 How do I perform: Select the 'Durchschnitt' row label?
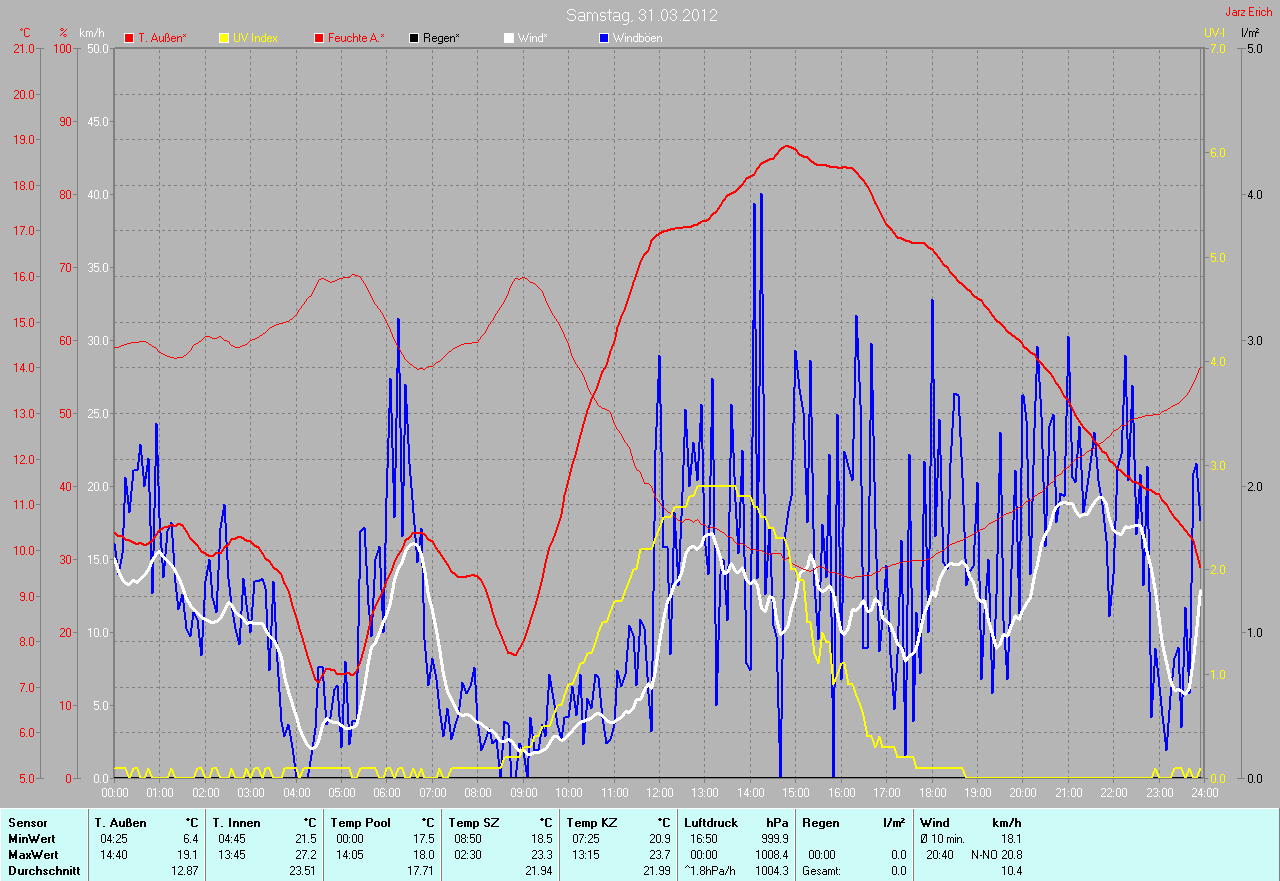[44, 871]
